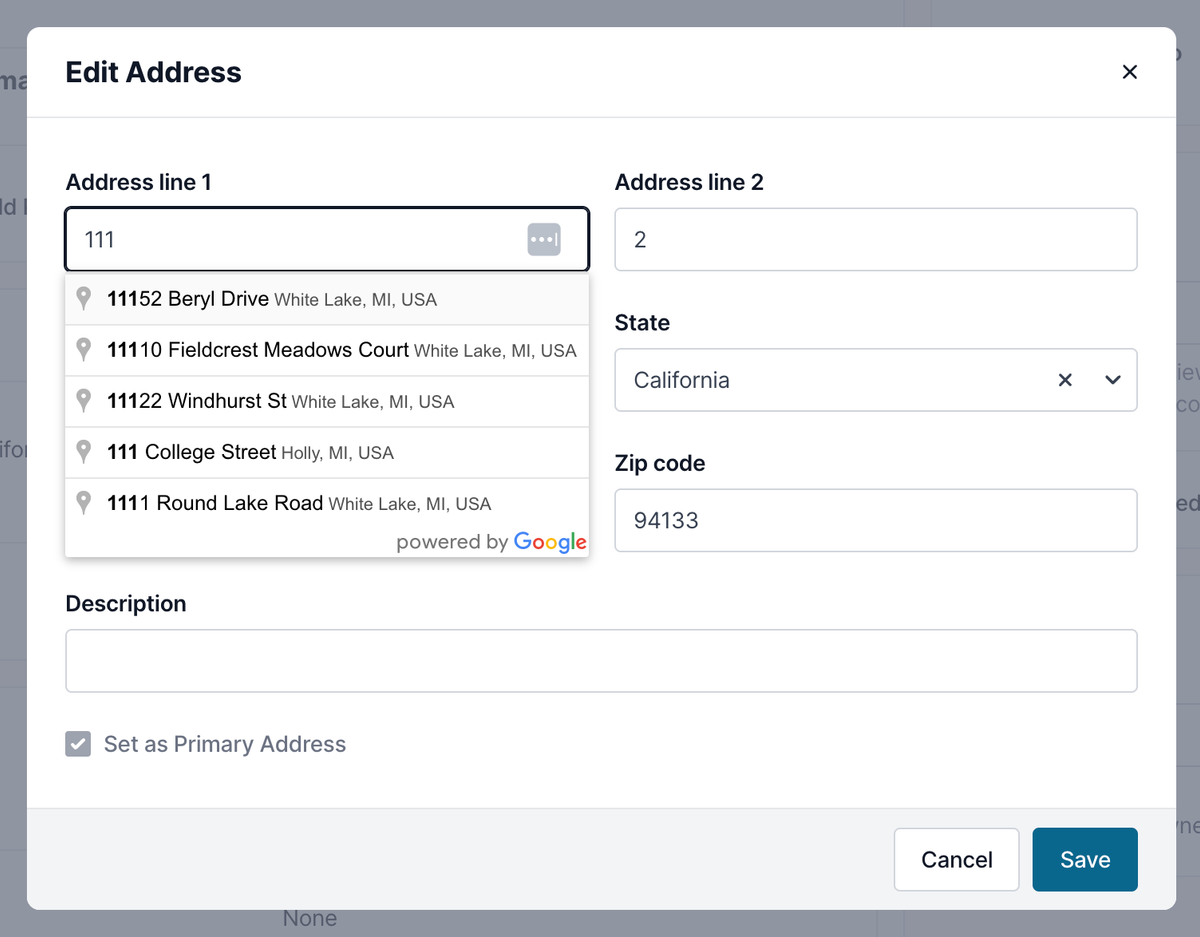Viewport: 1200px width, 937px height.
Task: Click the map pin beside 111 College Street
Action: coord(84,451)
